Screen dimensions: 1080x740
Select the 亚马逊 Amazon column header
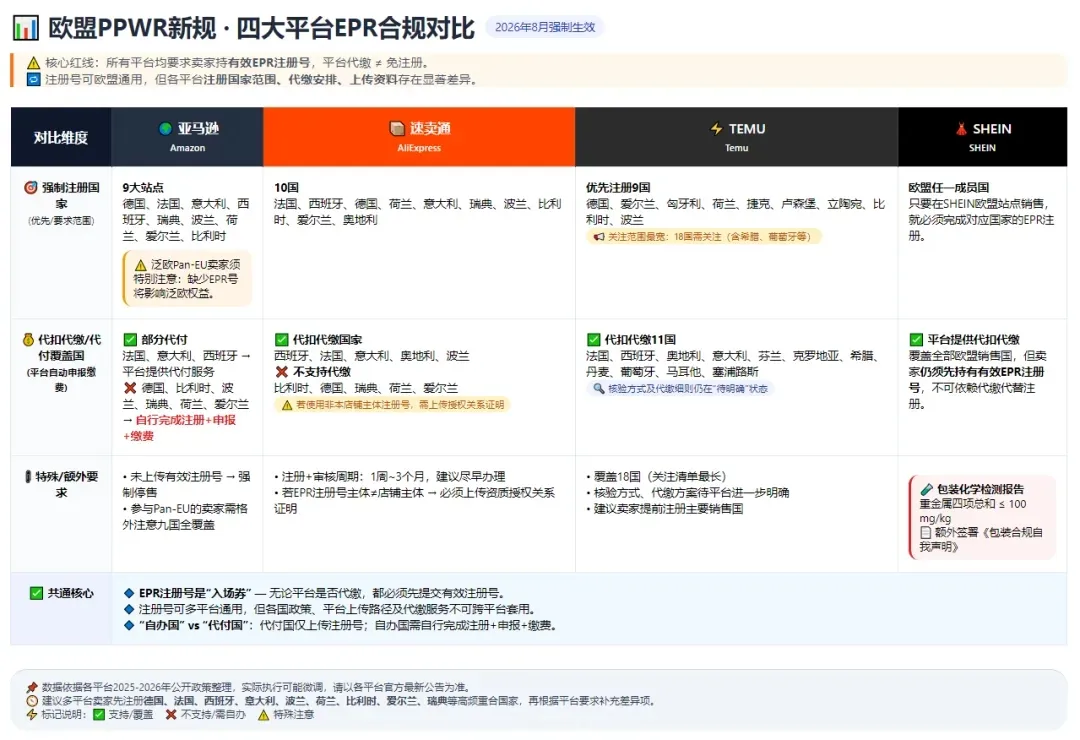(x=187, y=136)
